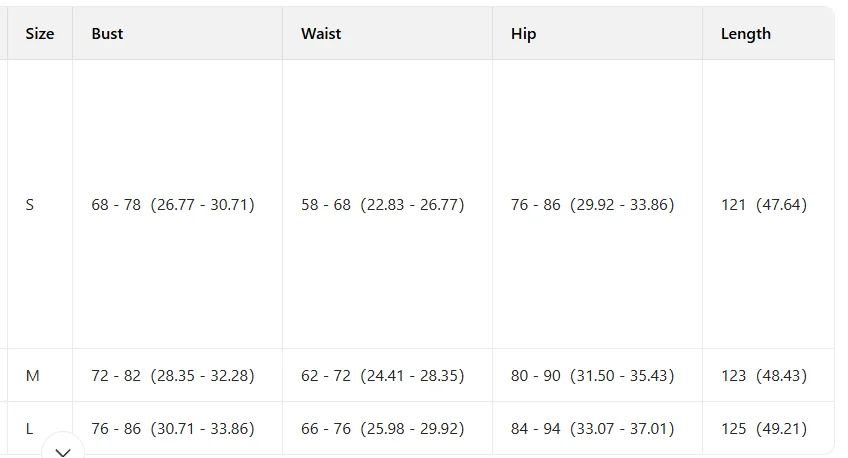Click the Length column header
This screenshot has height=458, width=848.
tap(745, 34)
